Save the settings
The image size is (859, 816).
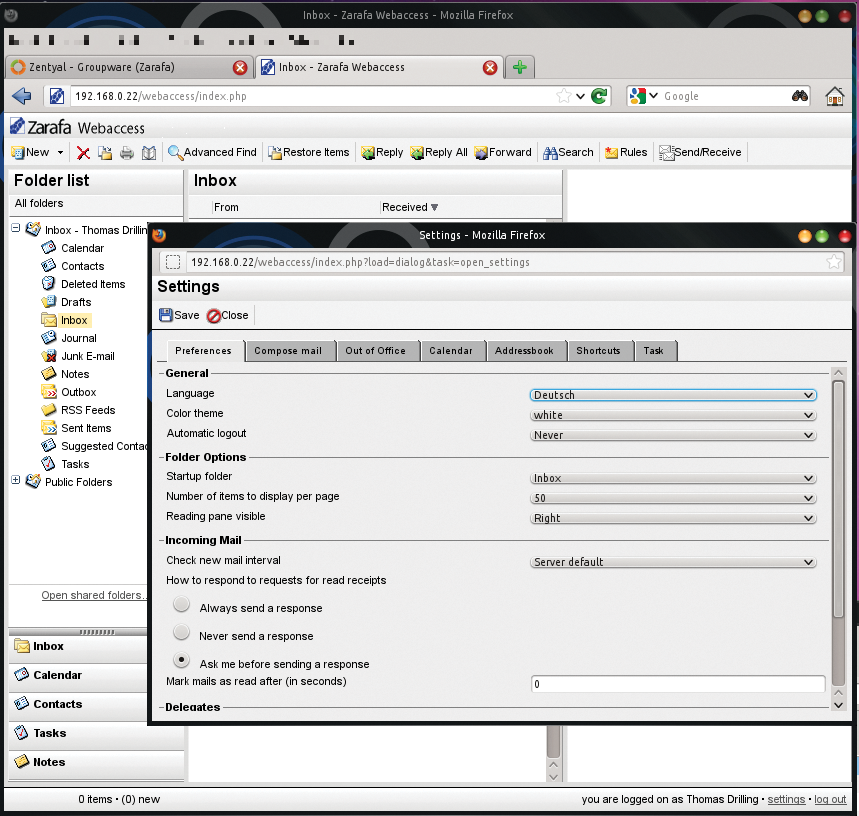point(177,314)
